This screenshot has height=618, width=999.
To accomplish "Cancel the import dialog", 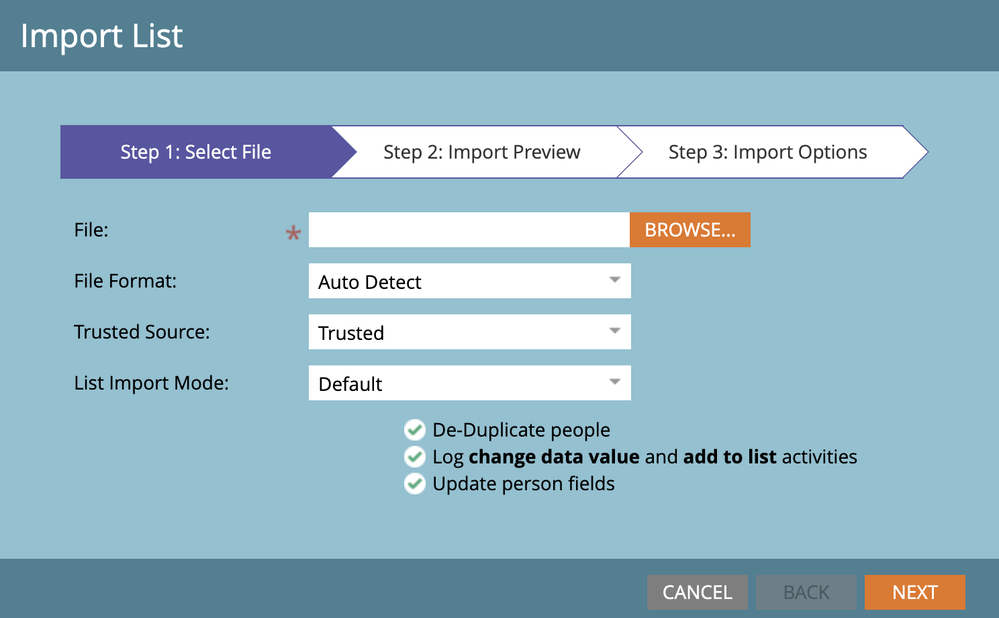I will pos(697,592).
